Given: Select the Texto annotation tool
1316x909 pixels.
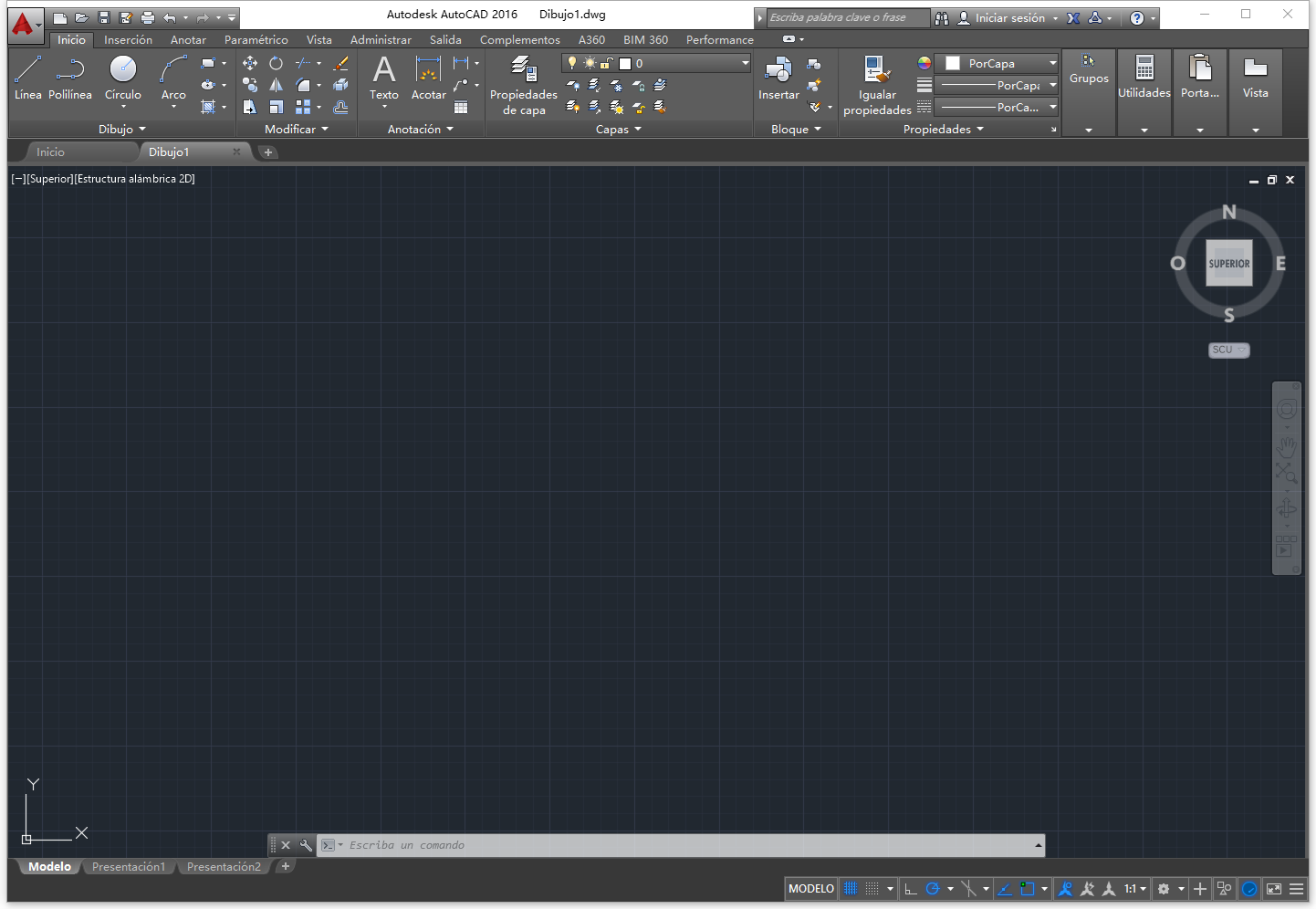Looking at the screenshot, I should (x=384, y=78).
